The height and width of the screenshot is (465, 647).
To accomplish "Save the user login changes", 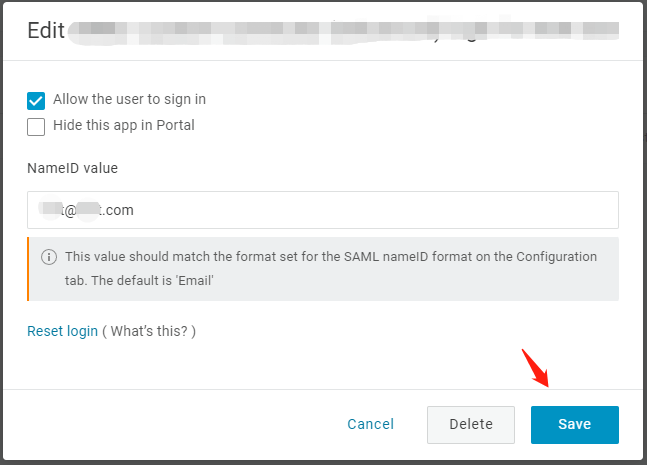I will tap(575, 425).
